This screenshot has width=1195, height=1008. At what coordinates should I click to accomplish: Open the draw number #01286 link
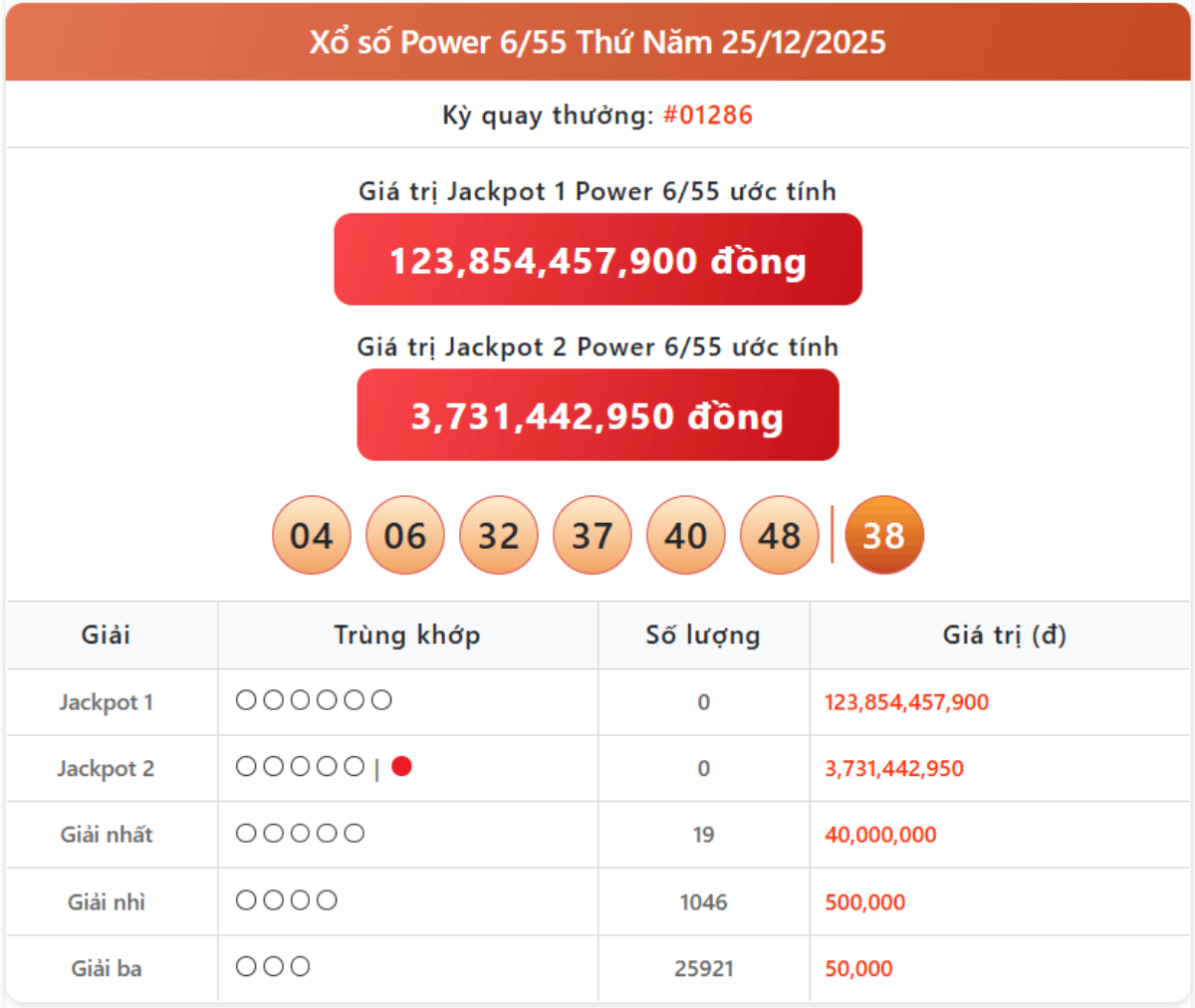(707, 115)
